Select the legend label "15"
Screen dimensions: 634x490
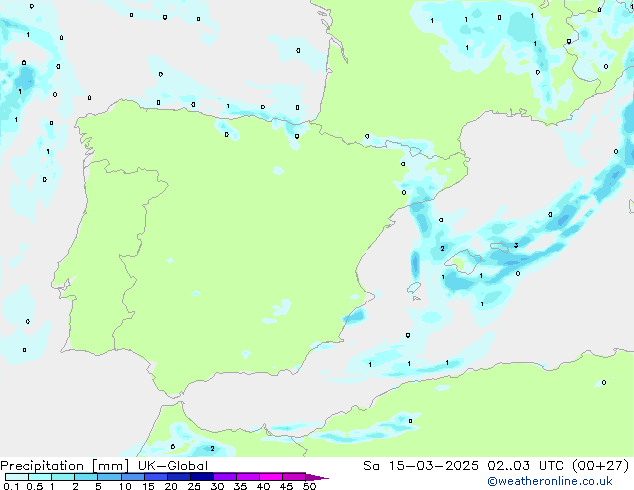click(x=148, y=486)
